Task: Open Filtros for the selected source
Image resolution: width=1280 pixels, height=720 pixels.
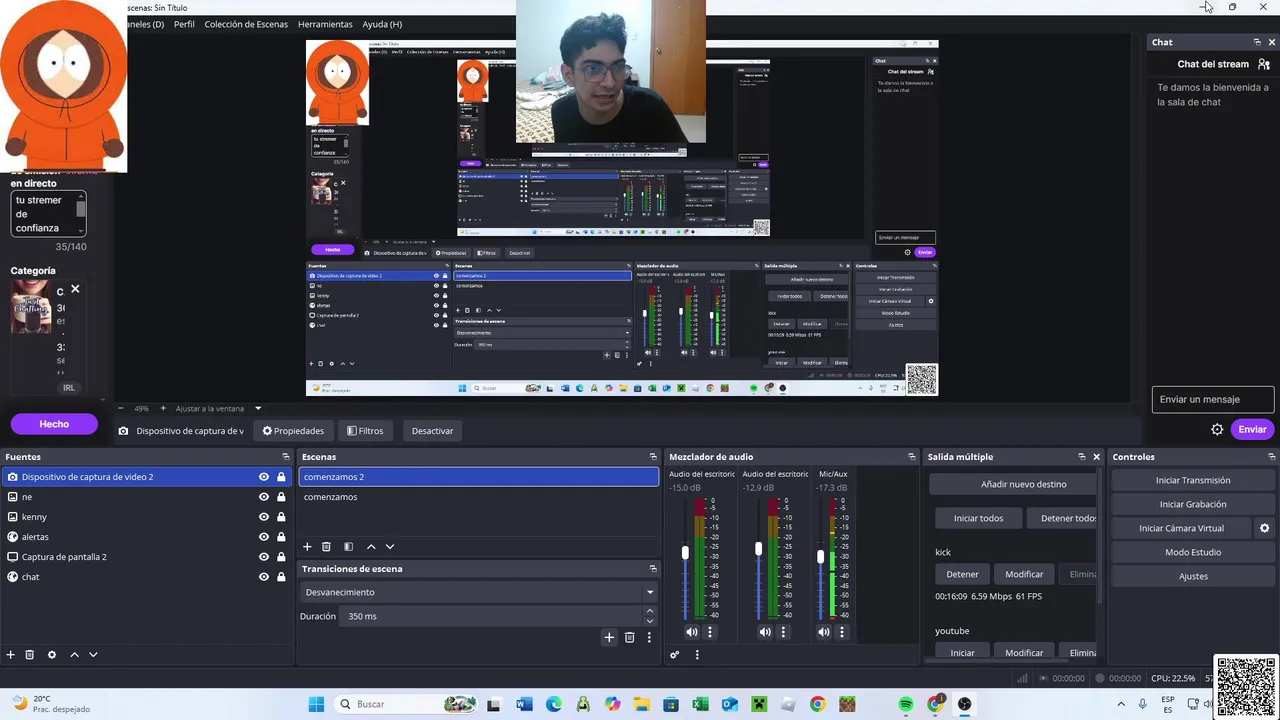Action: click(365, 431)
